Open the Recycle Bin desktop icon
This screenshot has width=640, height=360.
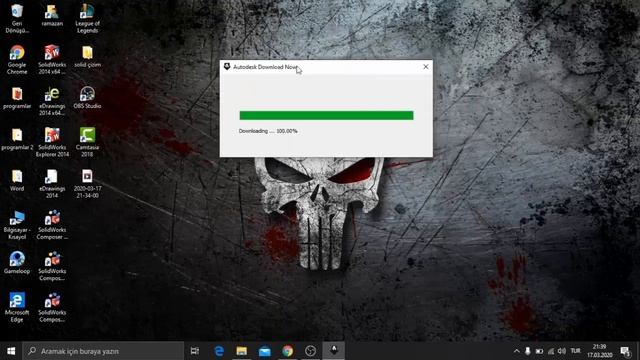click(17, 18)
